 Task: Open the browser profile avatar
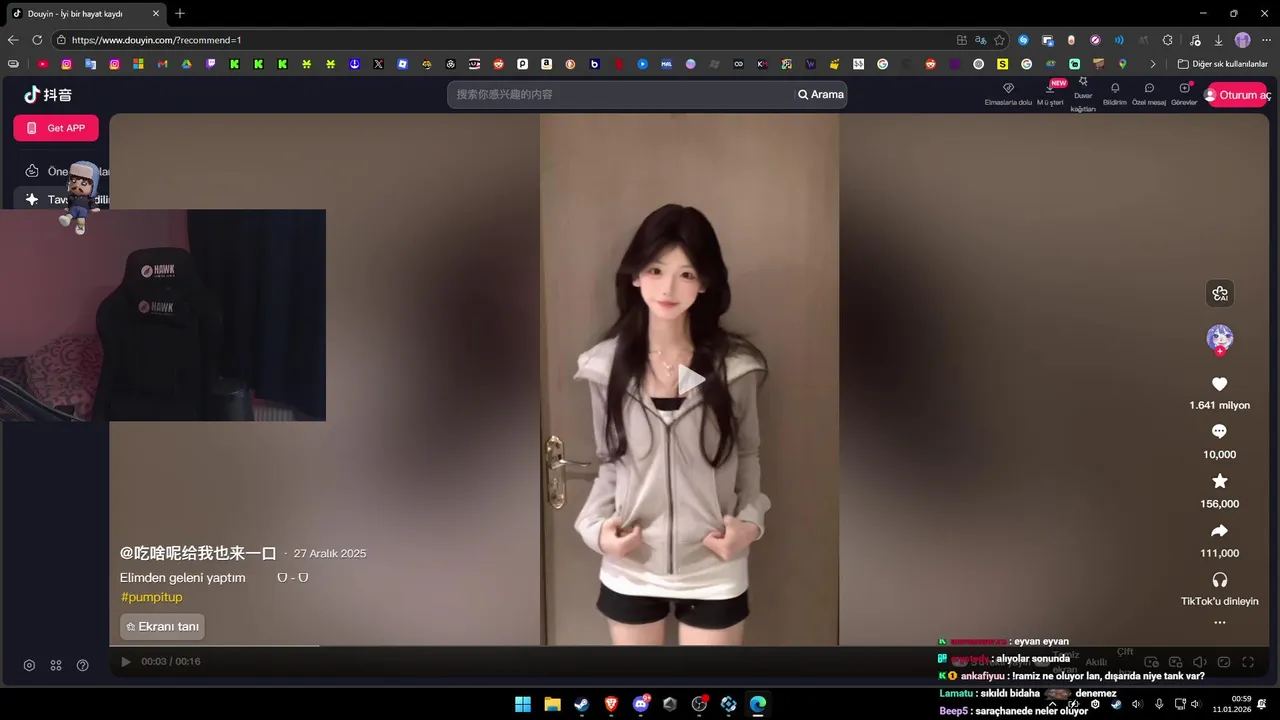click(x=1242, y=40)
